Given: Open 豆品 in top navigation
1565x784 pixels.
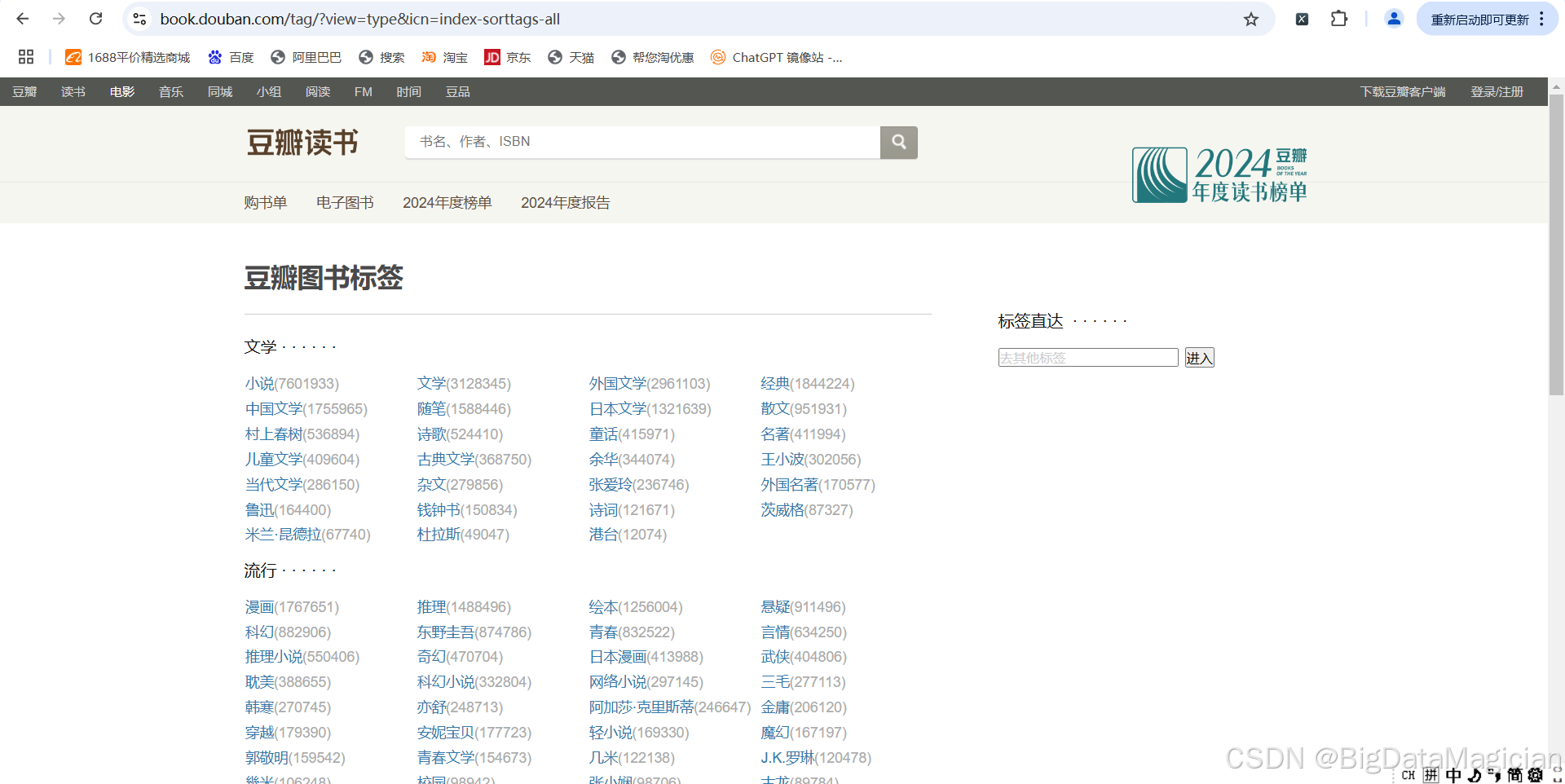Looking at the screenshot, I should pyautogui.click(x=458, y=91).
